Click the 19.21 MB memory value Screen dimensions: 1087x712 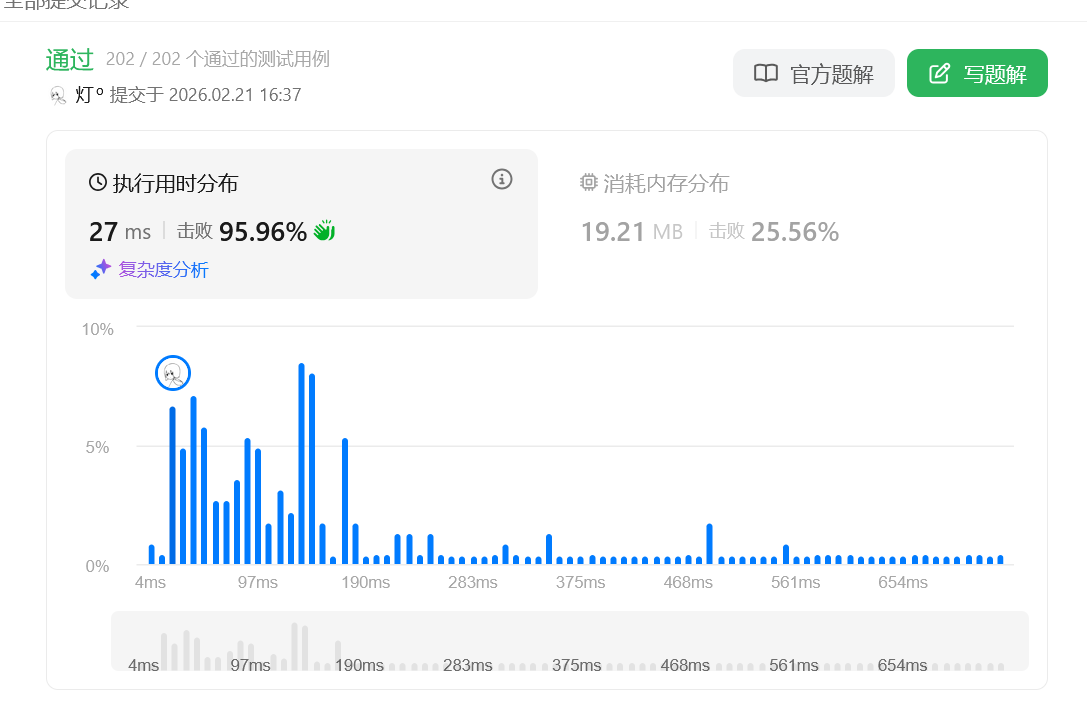pyautogui.click(x=631, y=232)
